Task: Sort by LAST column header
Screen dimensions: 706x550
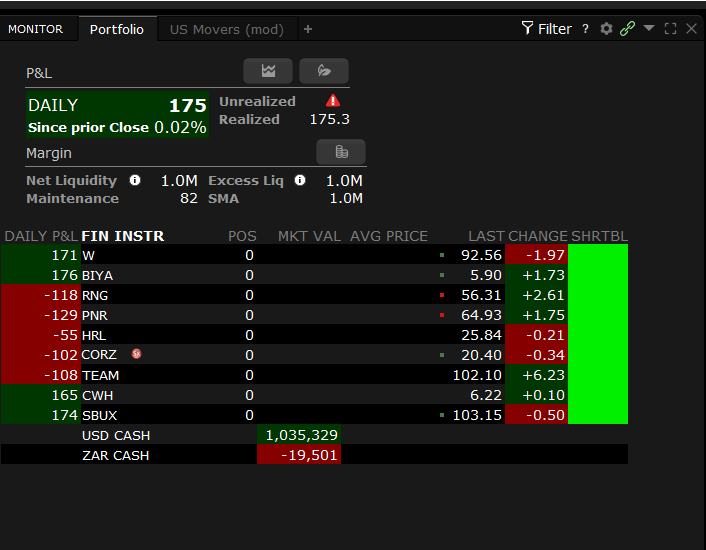Action: tap(487, 236)
